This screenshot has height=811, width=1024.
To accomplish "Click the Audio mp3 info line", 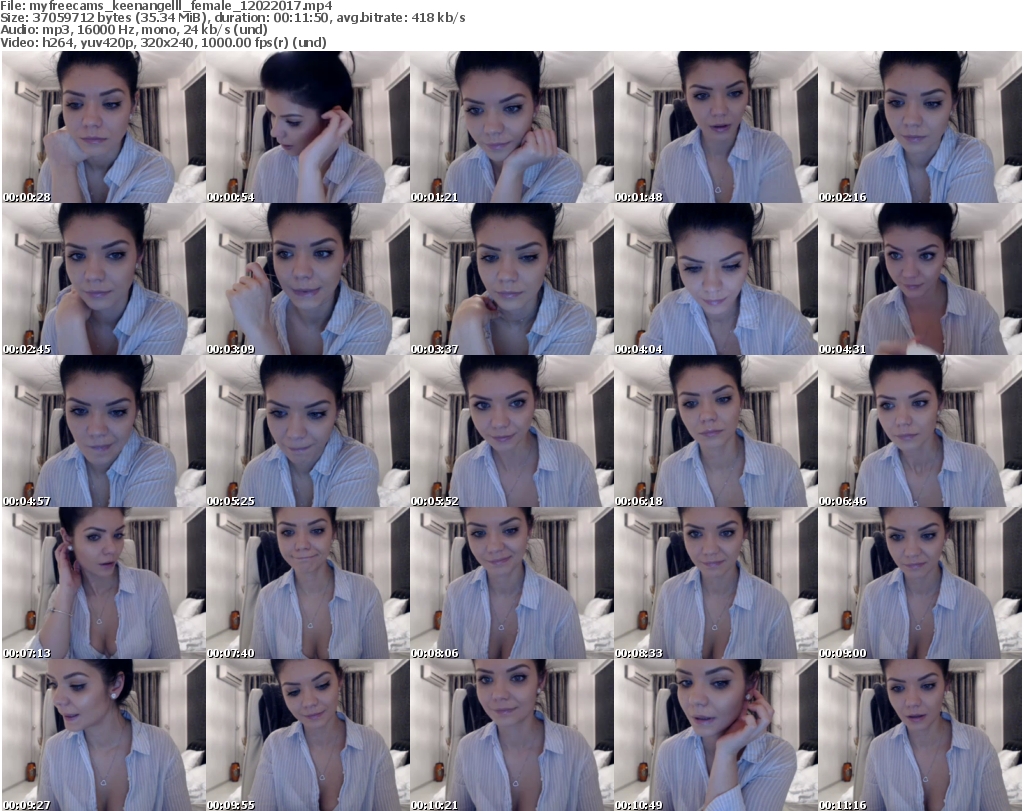I will (x=134, y=30).
